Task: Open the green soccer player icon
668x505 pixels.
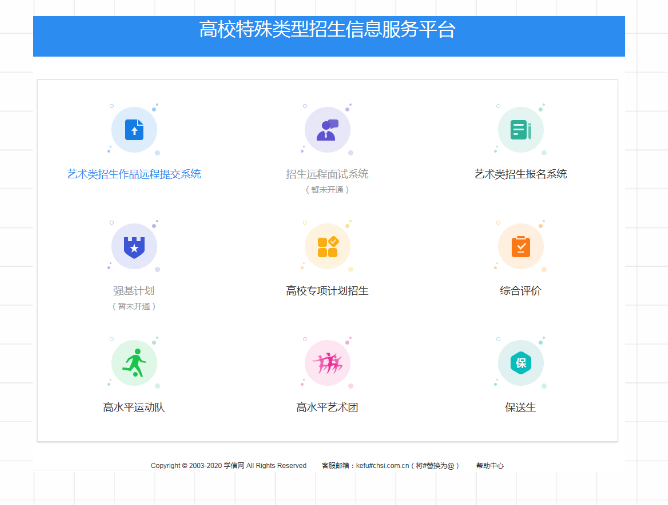Action: tap(134, 363)
